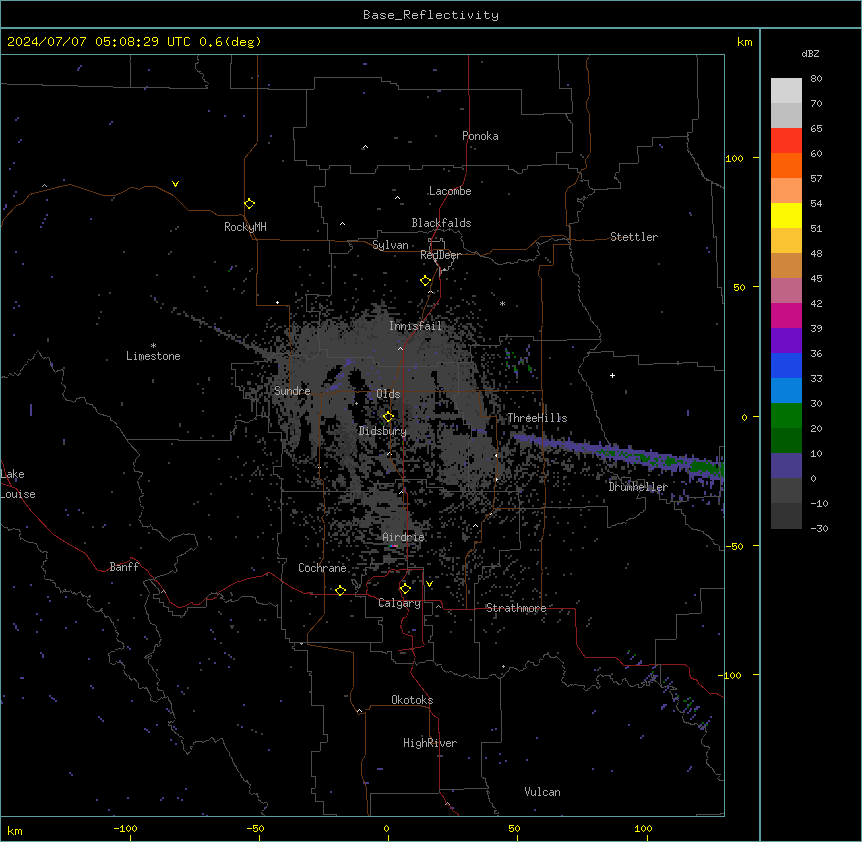Select yellow diamond marker east of Cochrane
Viewport: 862px width, 842px height.
coord(340,590)
